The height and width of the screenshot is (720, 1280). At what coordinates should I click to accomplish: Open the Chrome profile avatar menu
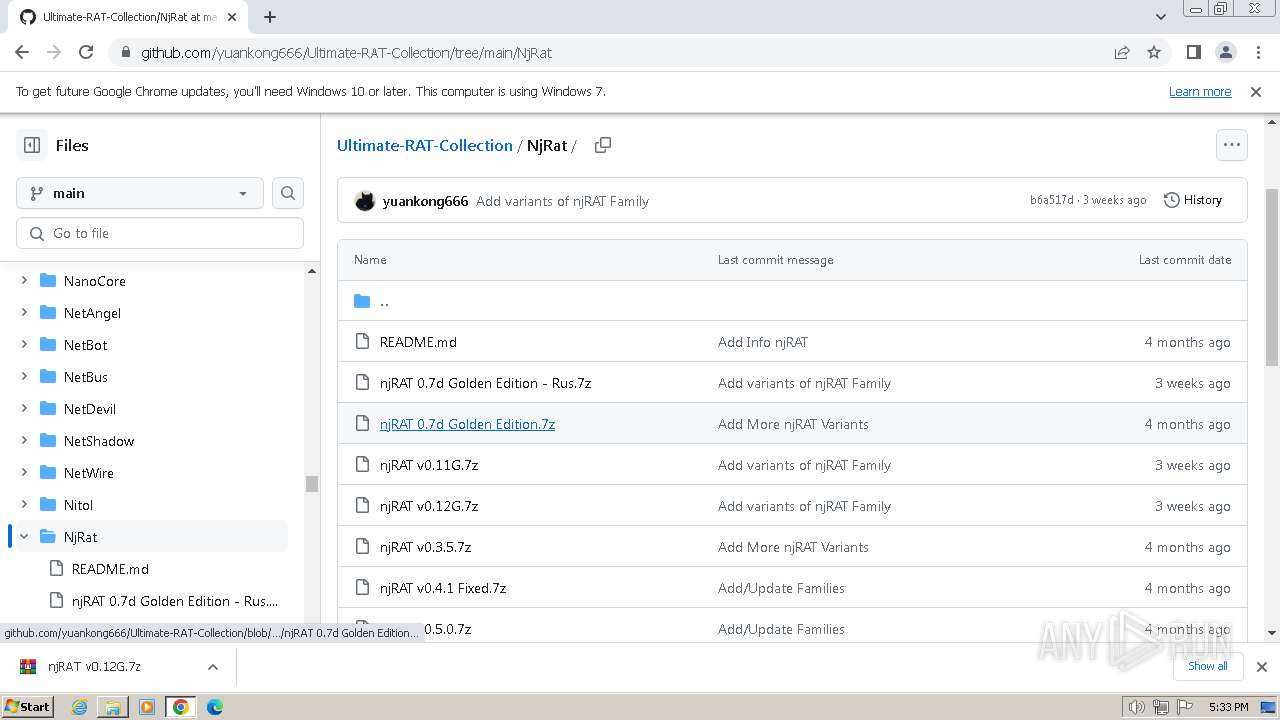point(1226,52)
